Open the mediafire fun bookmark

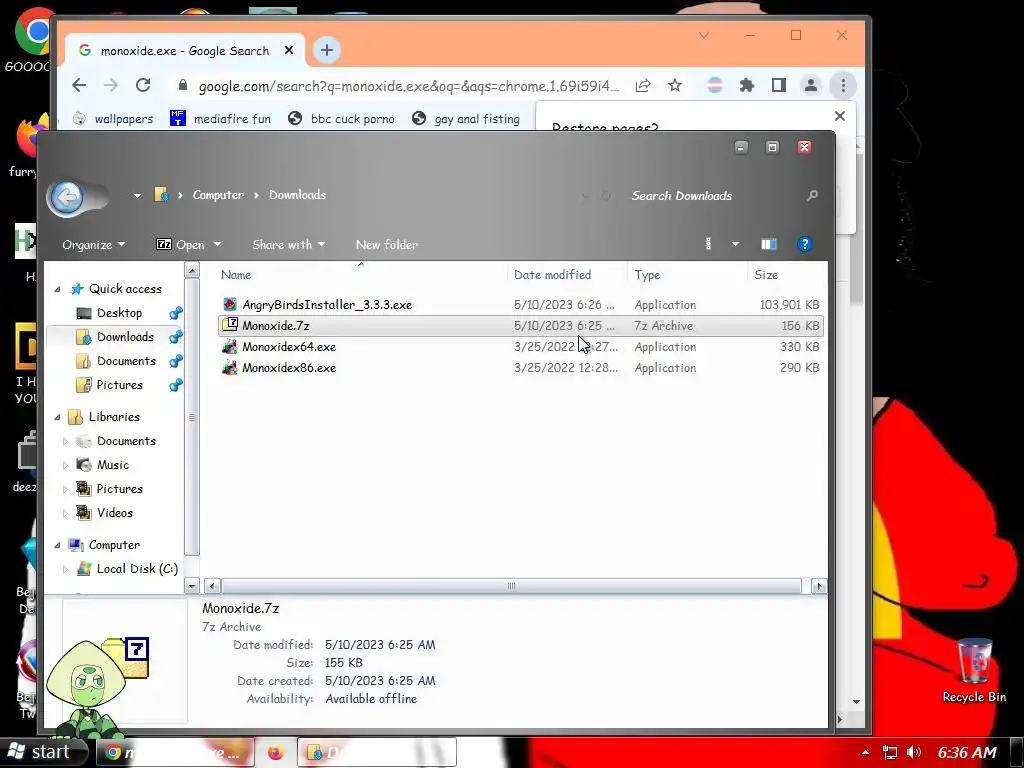click(x=220, y=119)
